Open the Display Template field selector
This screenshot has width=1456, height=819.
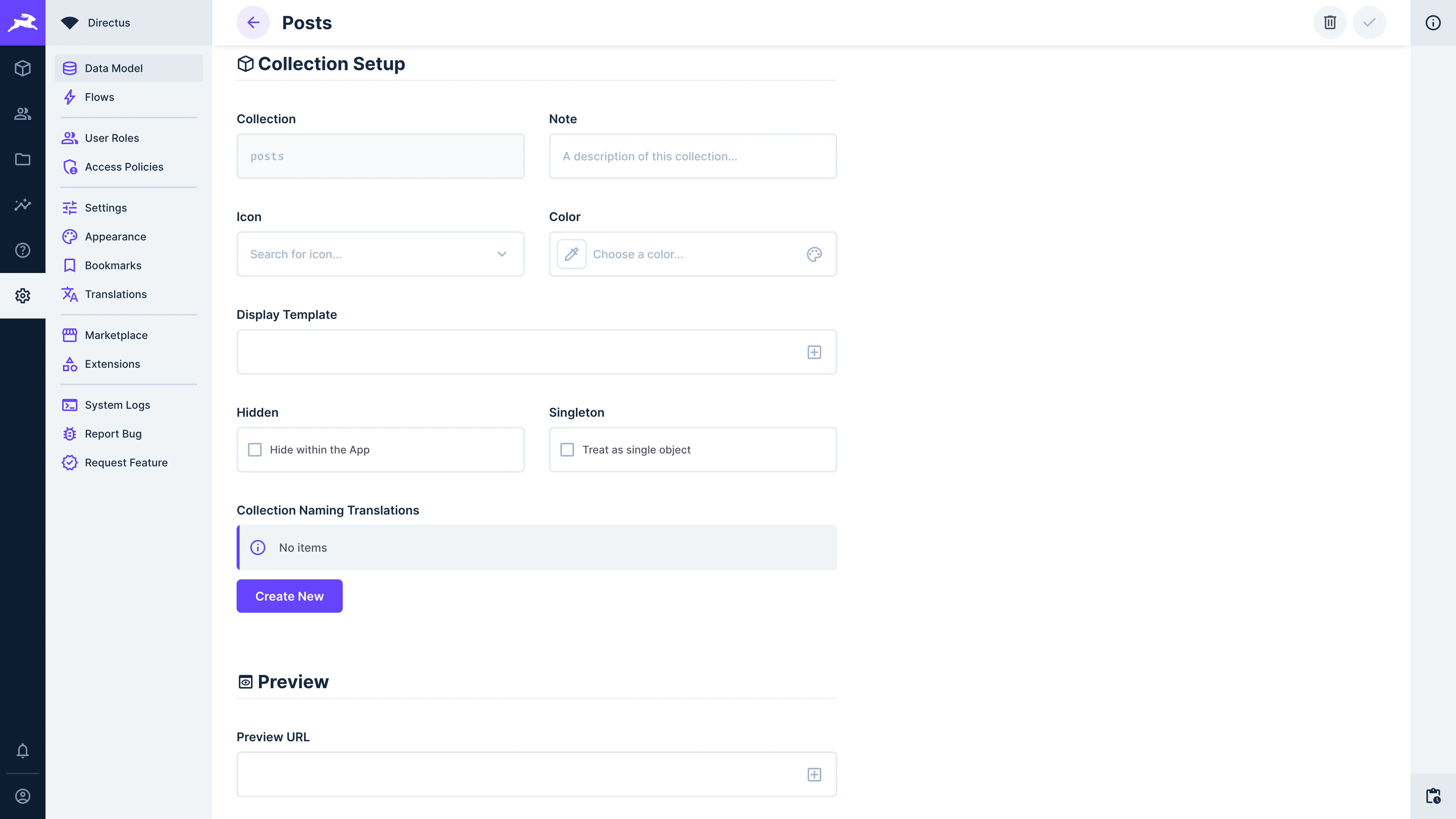pyautogui.click(x=814, y=351)
